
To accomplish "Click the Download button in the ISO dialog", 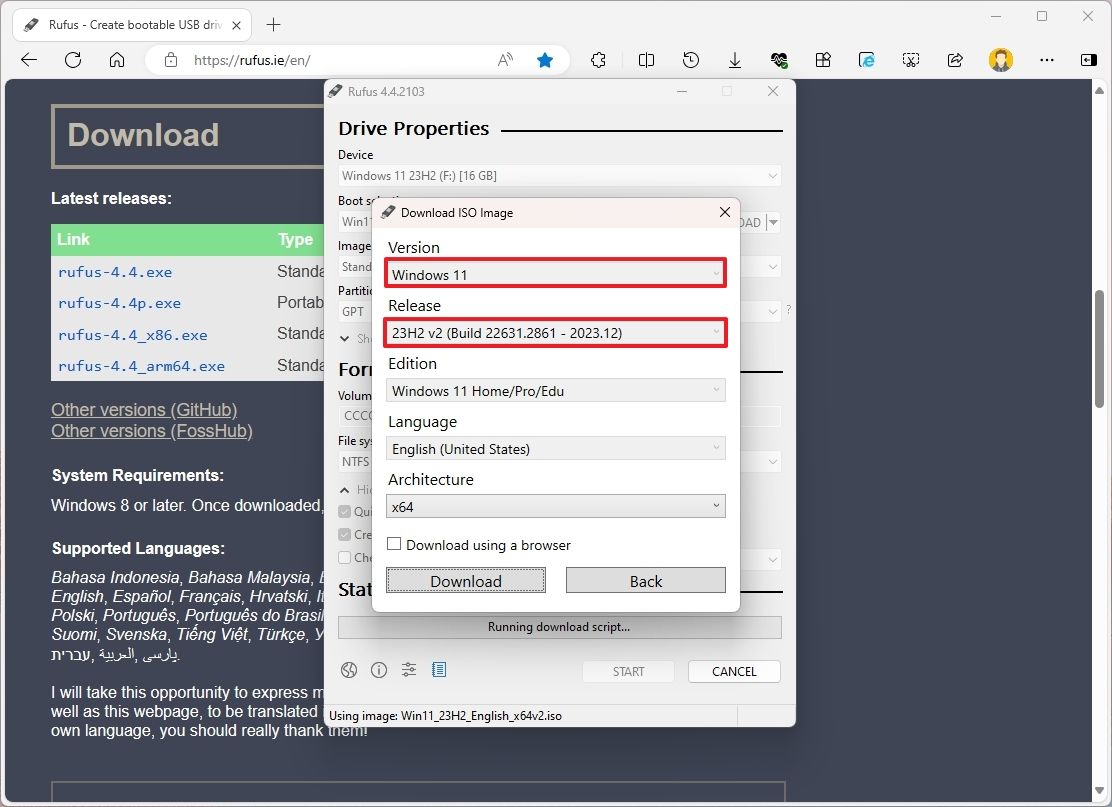I will pos(465,580).
